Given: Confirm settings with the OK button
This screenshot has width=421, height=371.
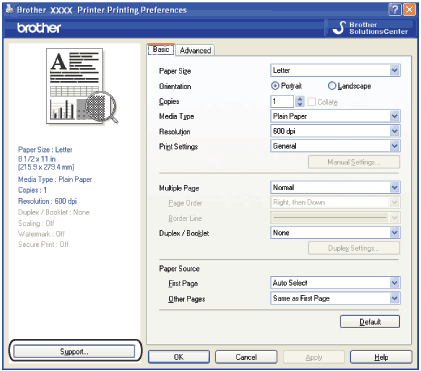Looking at the screenshot, I should click(x=179, y=357).
